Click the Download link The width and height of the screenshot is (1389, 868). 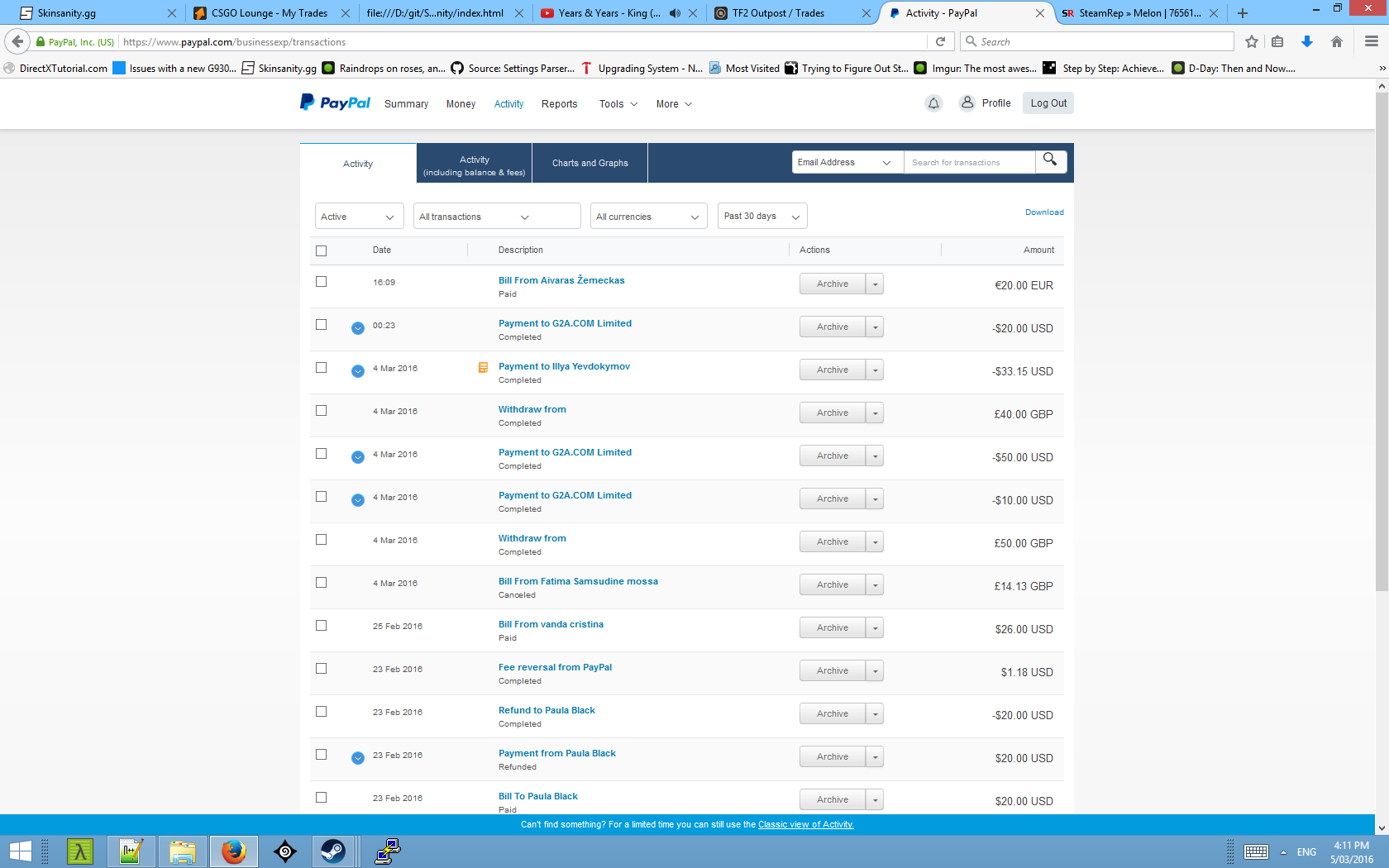(1043, 212)
